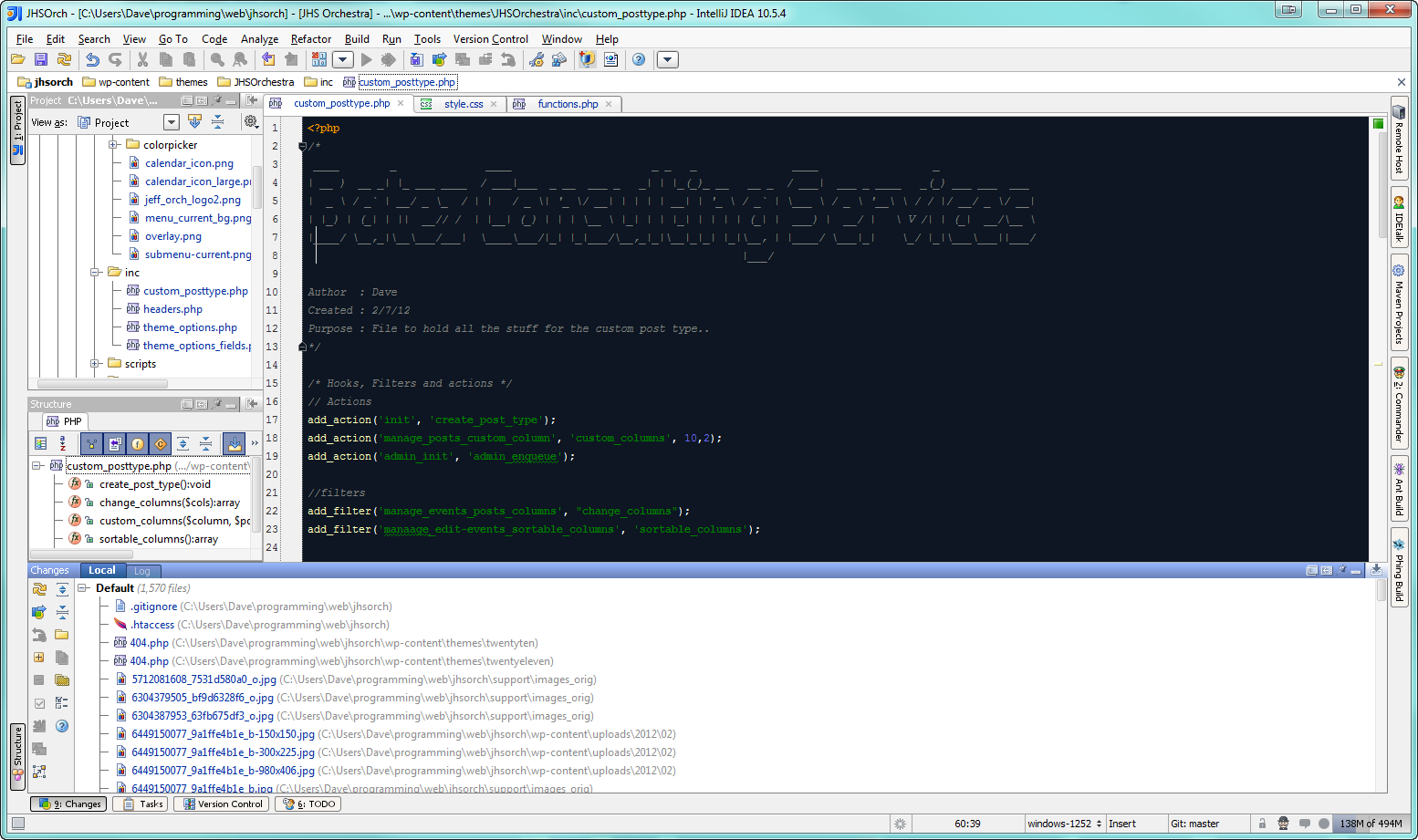
Task: Toggle Show Fields in the Structure panel
Action: [137, 444]
